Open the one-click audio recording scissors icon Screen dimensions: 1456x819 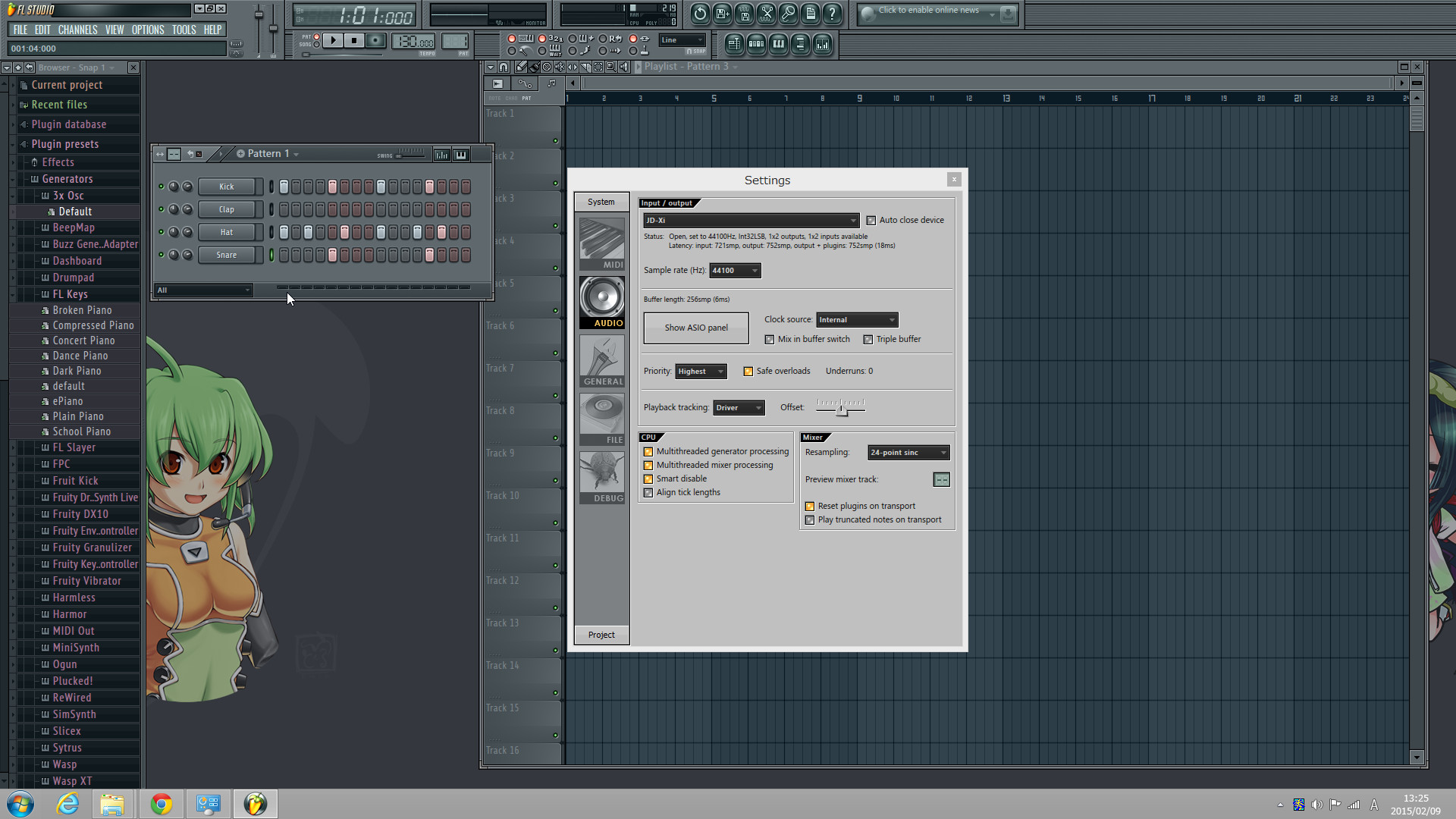click(x=766, y=13)
